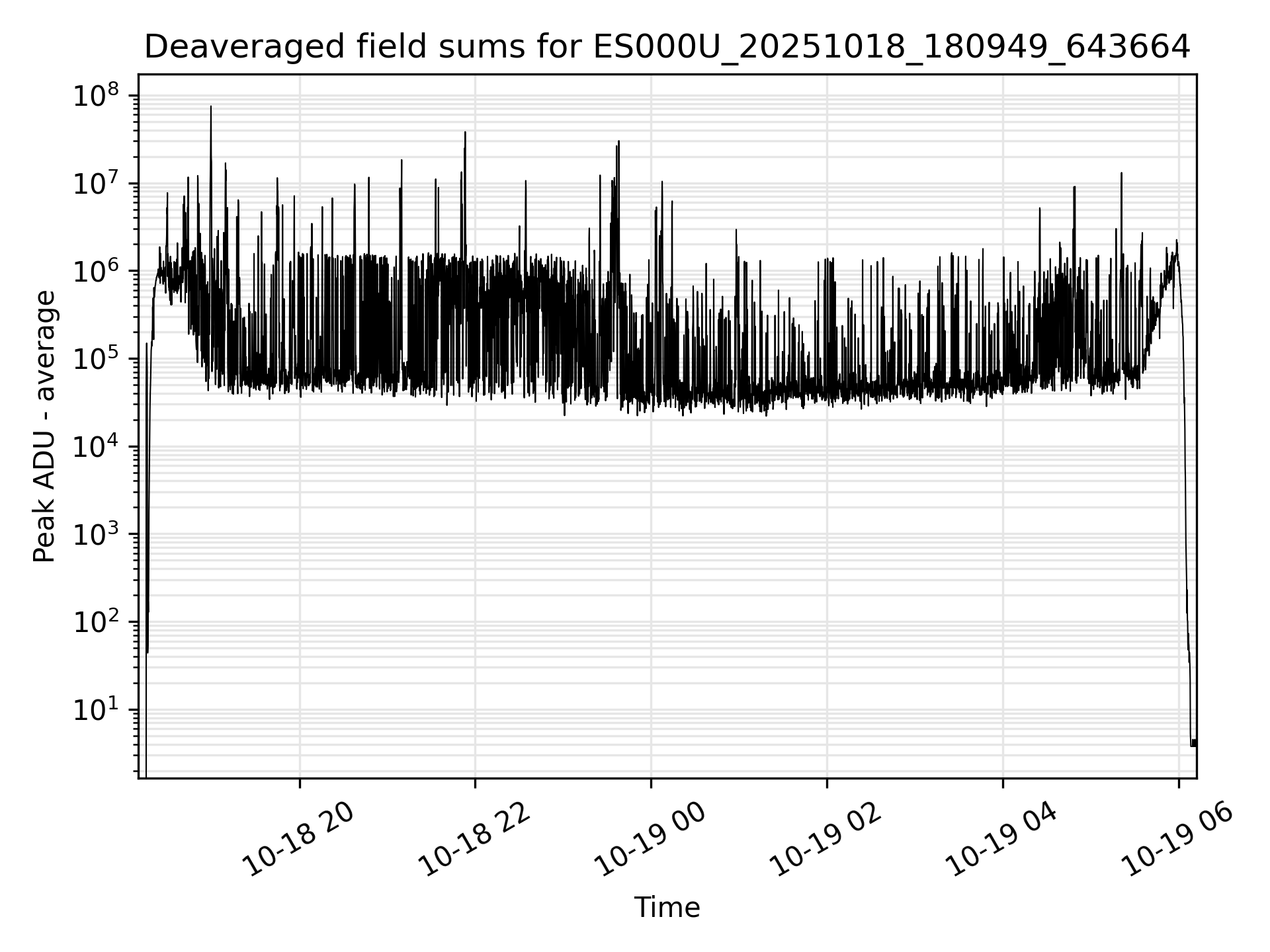
Task: Click the '10-19 04' x-axis tick label
Action: coord(1002,840)
